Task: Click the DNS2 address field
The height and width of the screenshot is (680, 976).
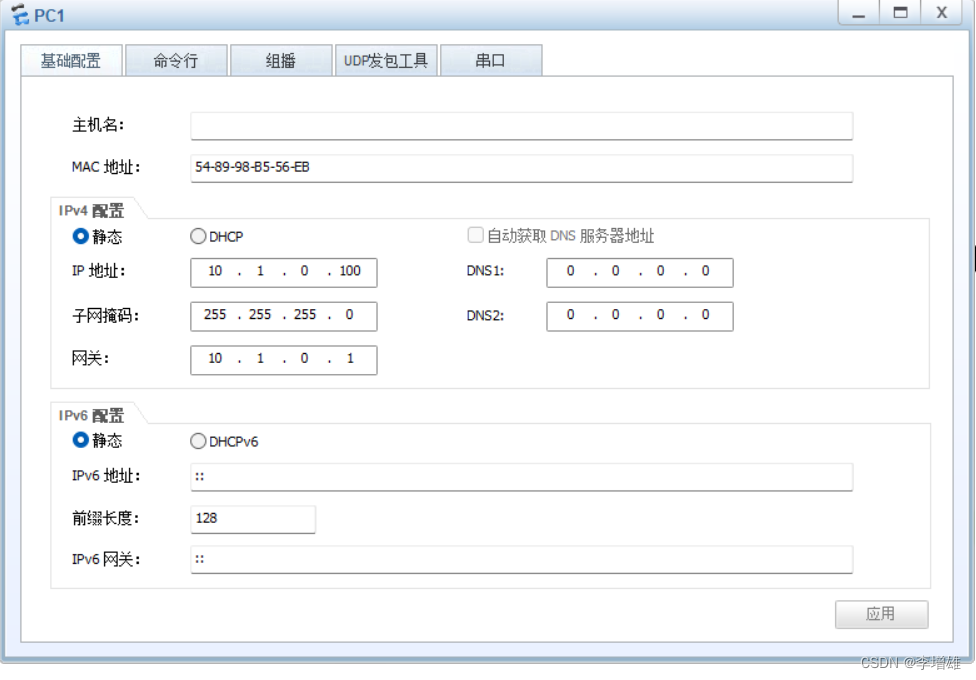Action: (640, 316)
